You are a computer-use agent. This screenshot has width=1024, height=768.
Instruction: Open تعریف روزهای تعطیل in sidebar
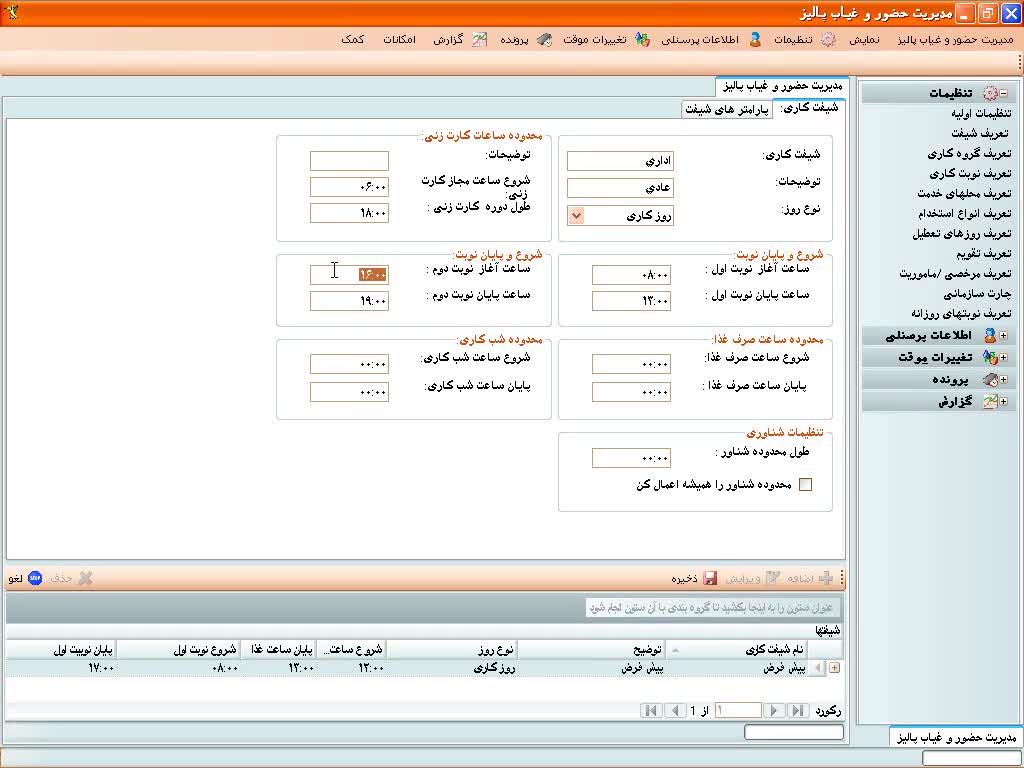click(x=961, y=234)
